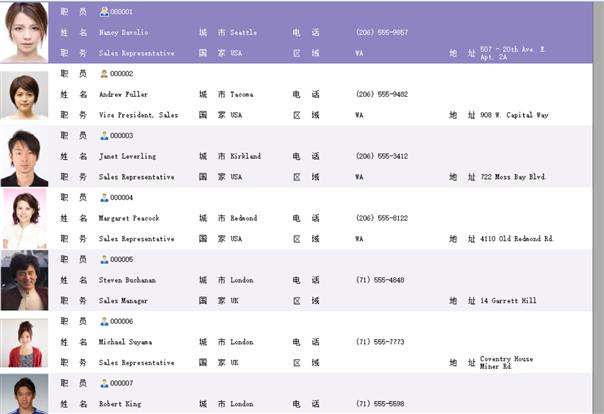Click the employee icon beside 000007
604x414 pixels.
coord(104,383)
